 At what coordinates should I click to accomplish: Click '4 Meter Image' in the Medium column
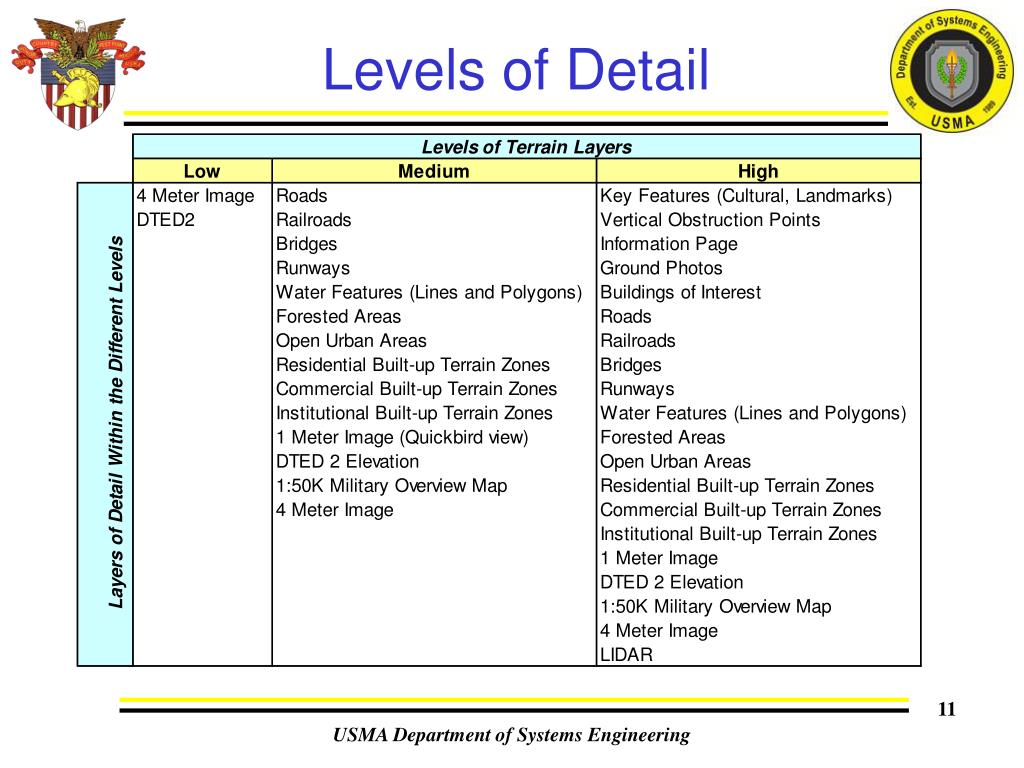[x=334, y=510]
